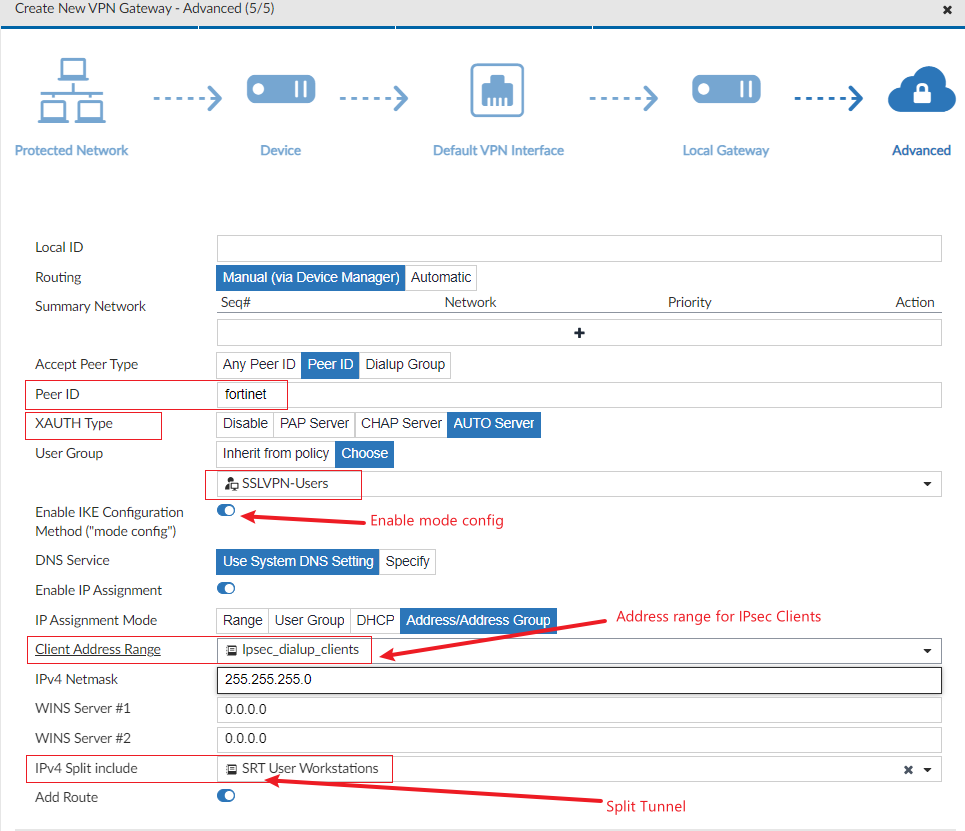Set XAUTH Type to Disable
Screen dimensions: 965x831
(x=245, y=424)
